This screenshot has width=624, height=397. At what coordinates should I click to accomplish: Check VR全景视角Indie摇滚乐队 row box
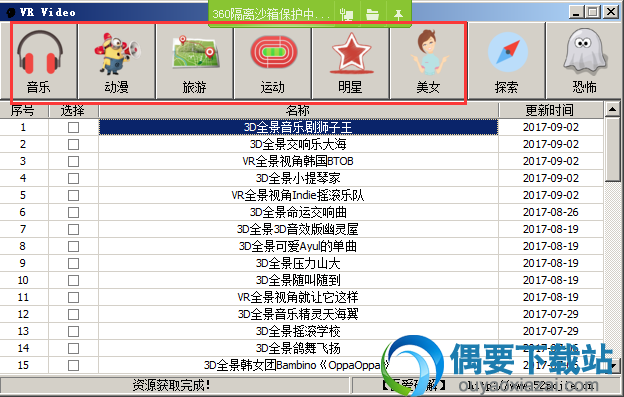pyautogui.click(x=73, y=195)
